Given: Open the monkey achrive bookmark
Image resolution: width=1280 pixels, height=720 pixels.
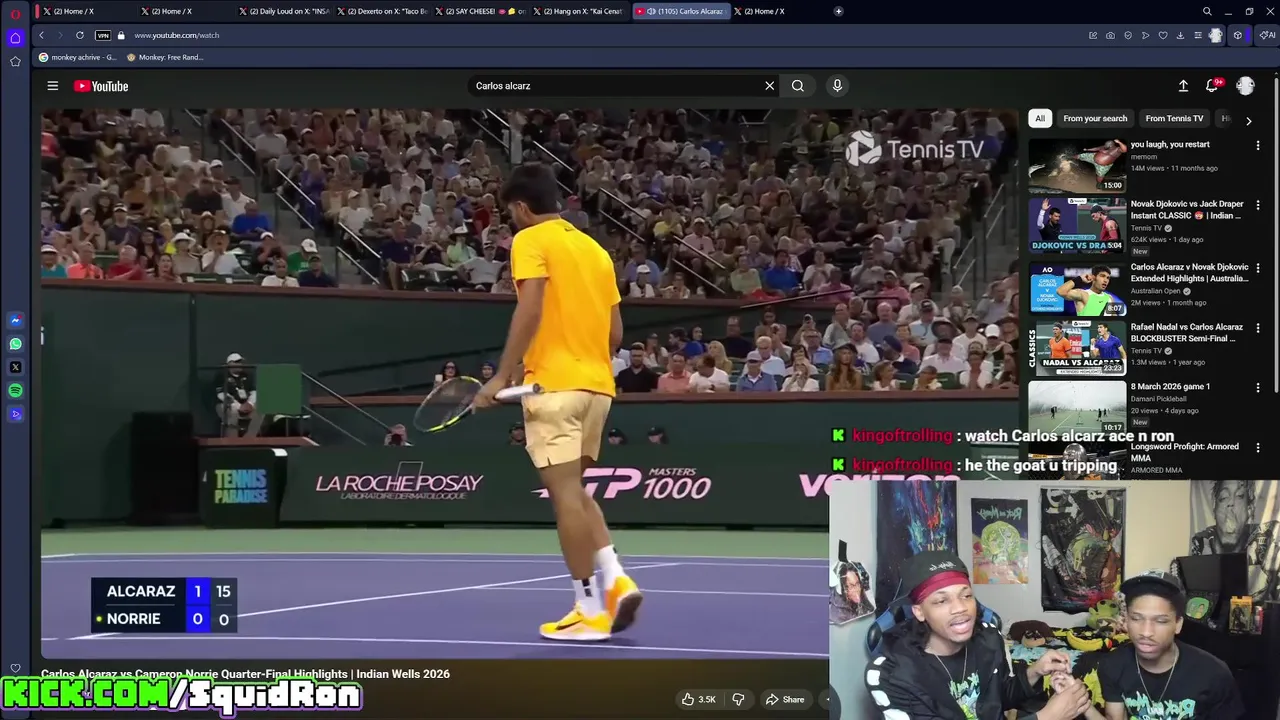Looking at the screenshot, I should (x=77, y=57).
